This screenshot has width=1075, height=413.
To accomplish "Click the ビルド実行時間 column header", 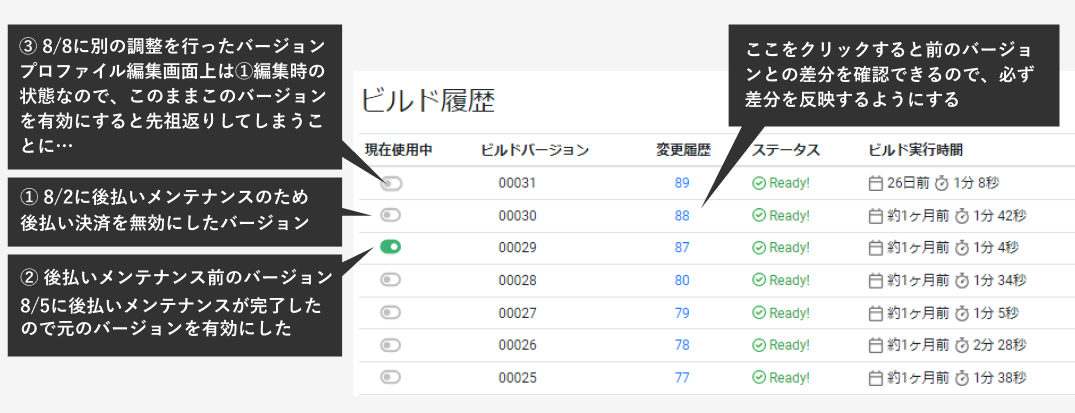I will [x=916, y=150].
